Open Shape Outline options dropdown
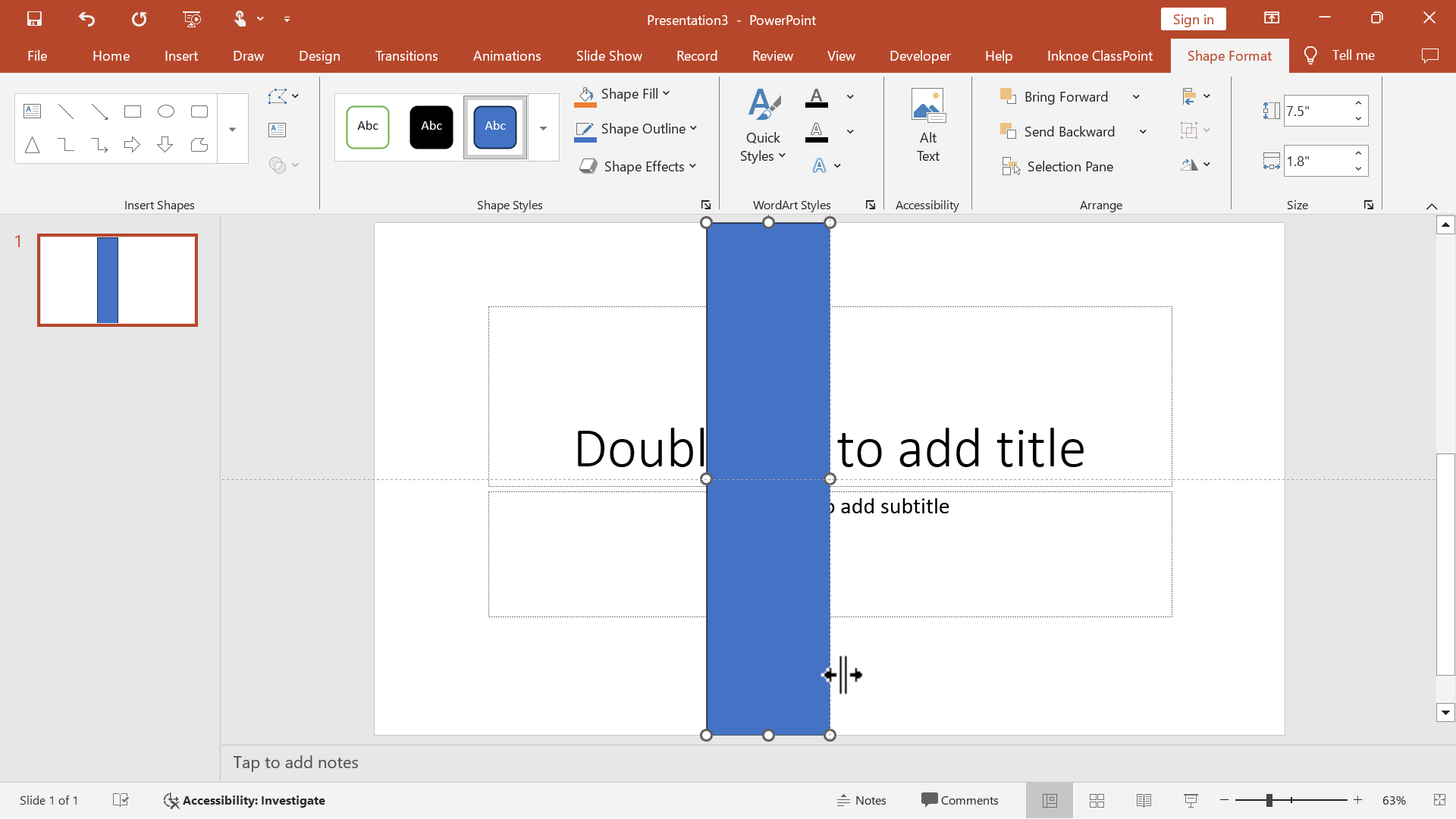This screenshot has width=1456, height=819. (x=693, y=128)
